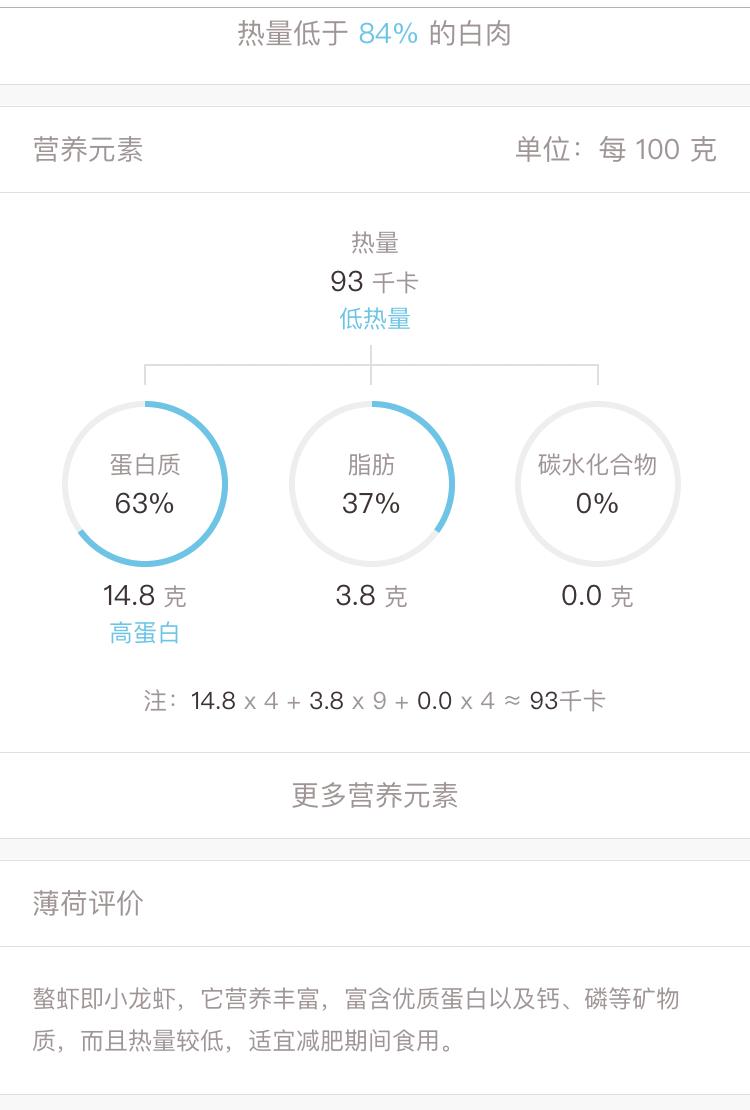Tap the 低热量 label under calories
The height and width of the screenshot is (1110, 750).
(375, 319)
